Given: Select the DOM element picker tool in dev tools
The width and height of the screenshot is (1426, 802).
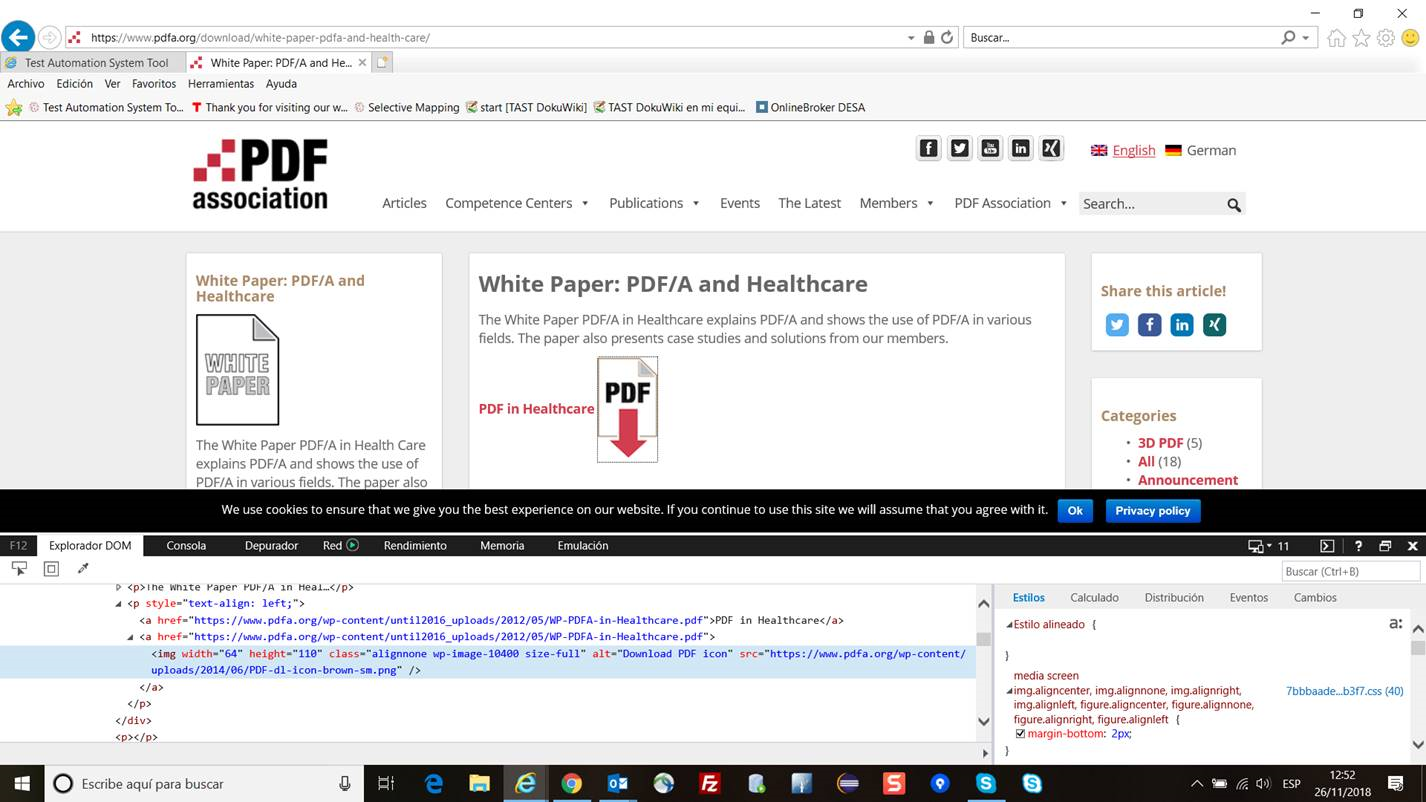Looking at the screenshot, I should 19,567.
